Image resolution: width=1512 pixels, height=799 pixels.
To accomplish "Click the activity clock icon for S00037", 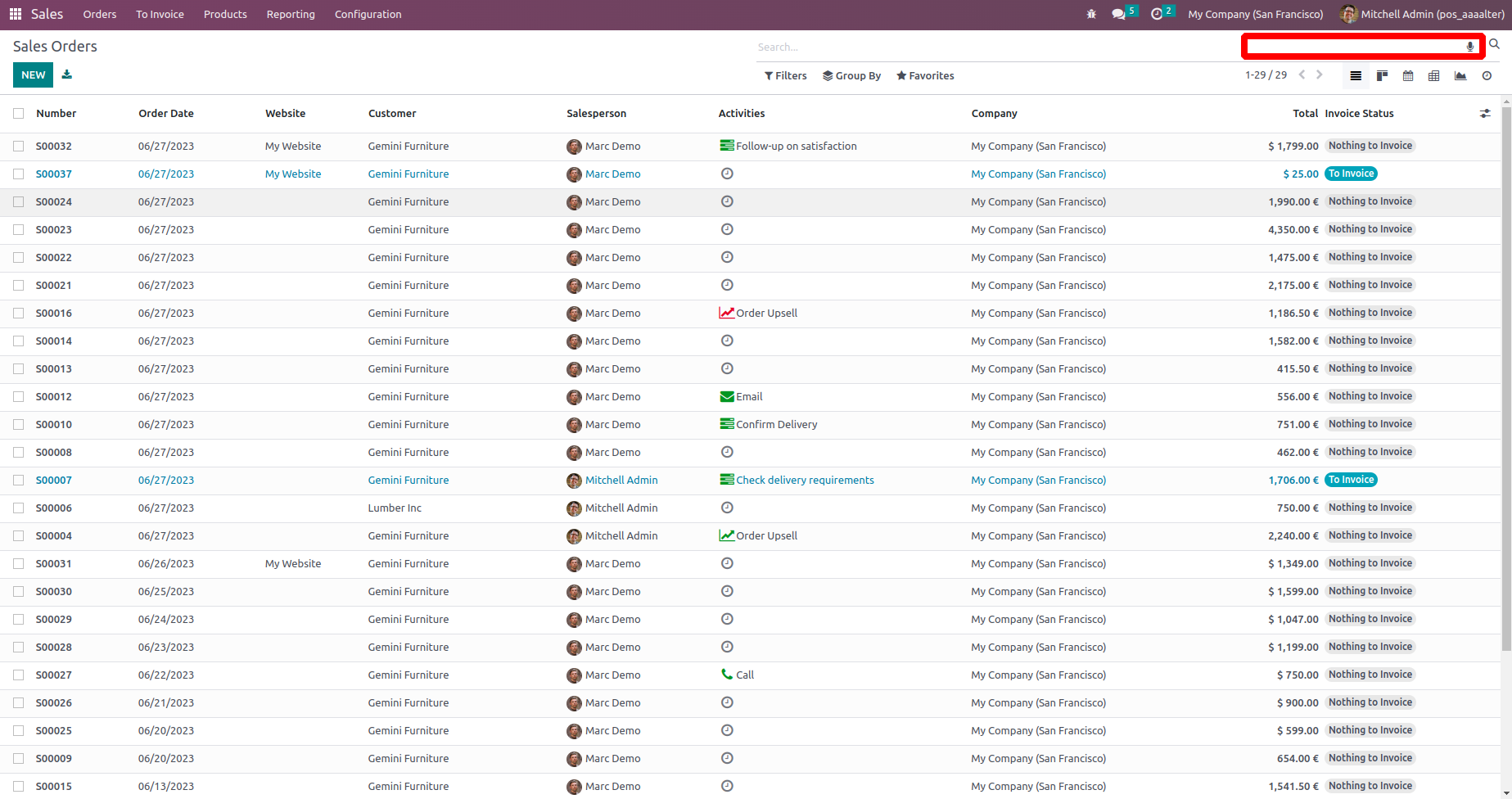I will (x=727, y=174).
